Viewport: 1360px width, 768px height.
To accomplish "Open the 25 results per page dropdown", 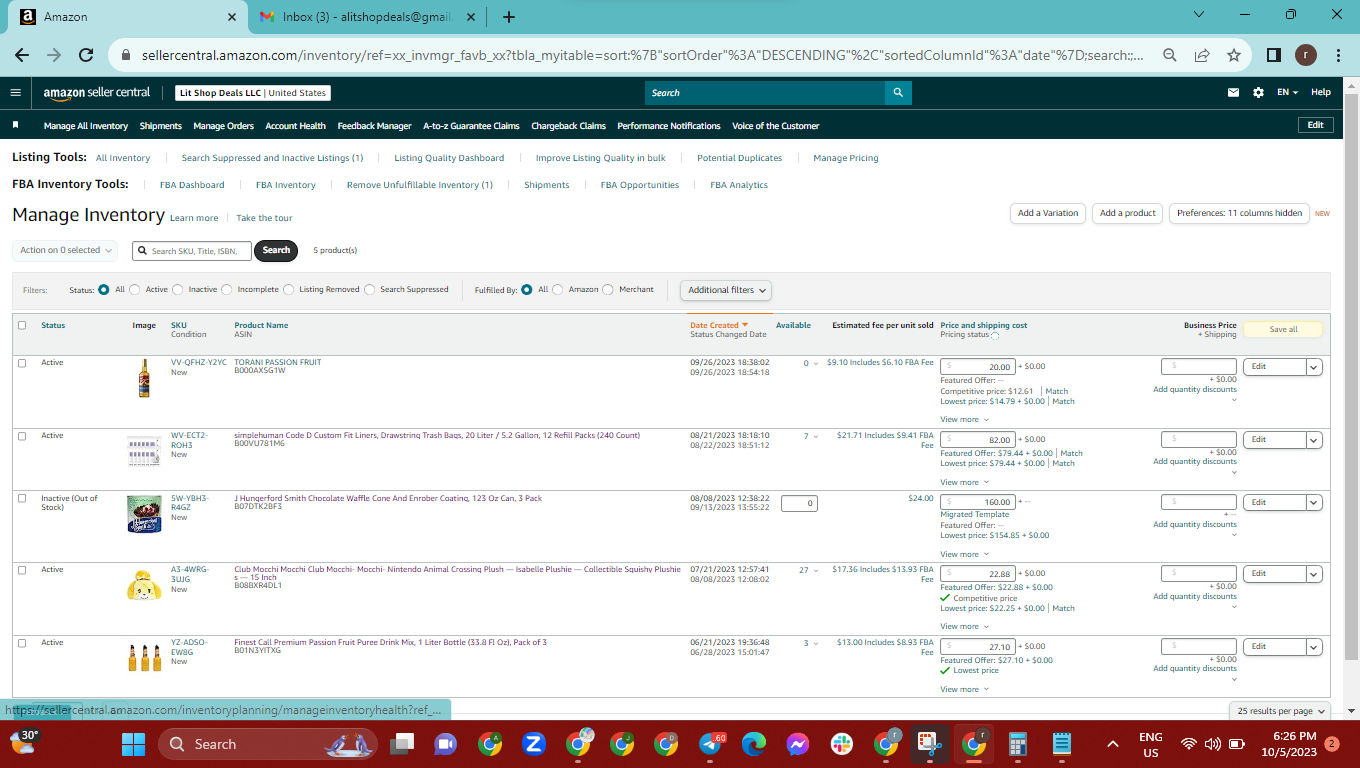I will click(x=1281, y=711).
